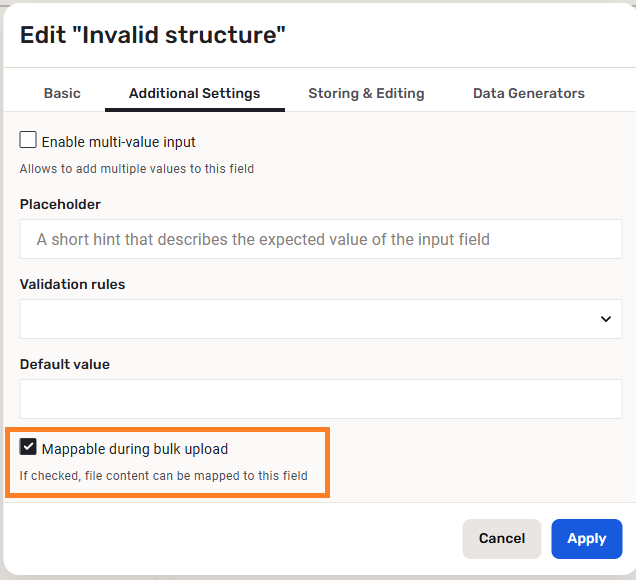Select the Additional Settings tab
This screenshot has width=636, height=580.
(x=194, y=93)
